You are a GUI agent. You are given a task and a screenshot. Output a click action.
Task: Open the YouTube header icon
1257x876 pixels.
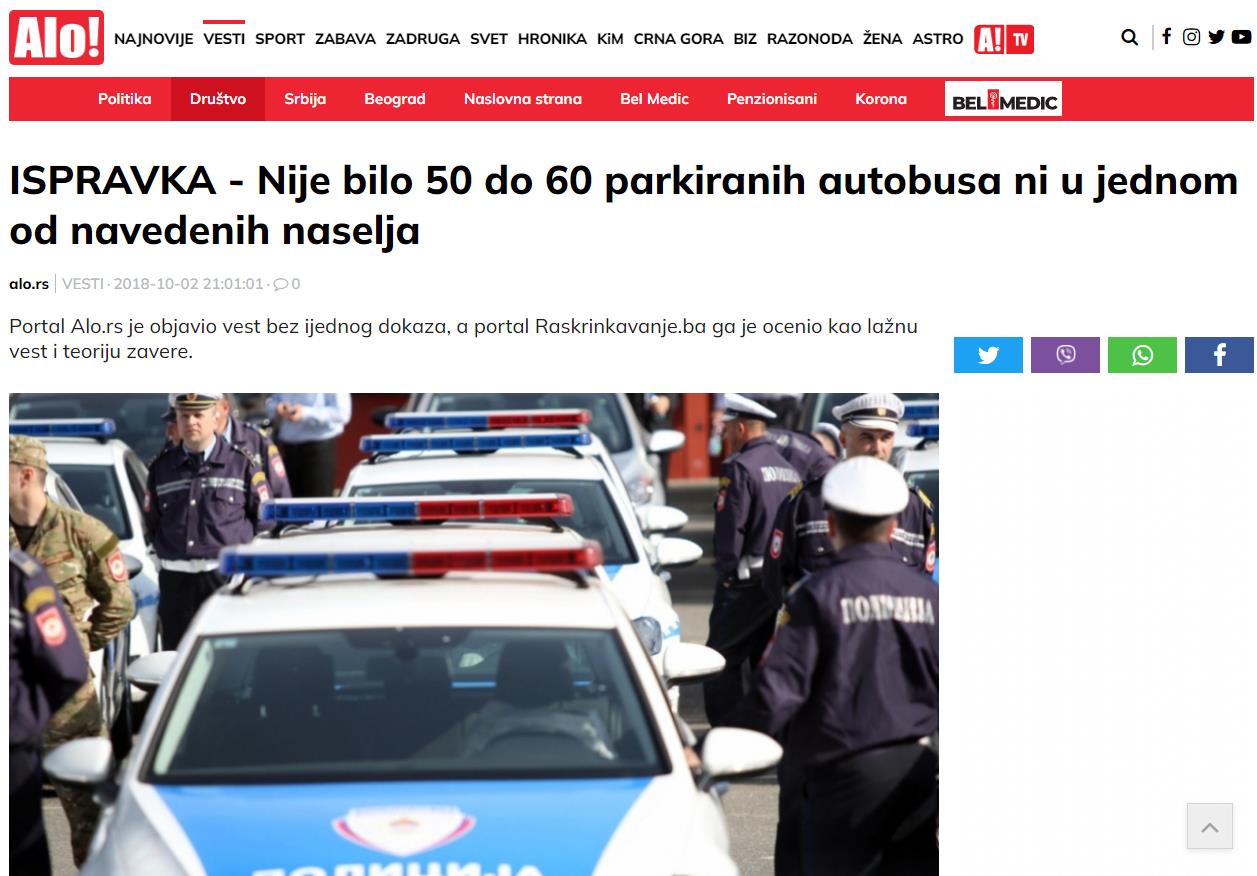coord(1241,38)
